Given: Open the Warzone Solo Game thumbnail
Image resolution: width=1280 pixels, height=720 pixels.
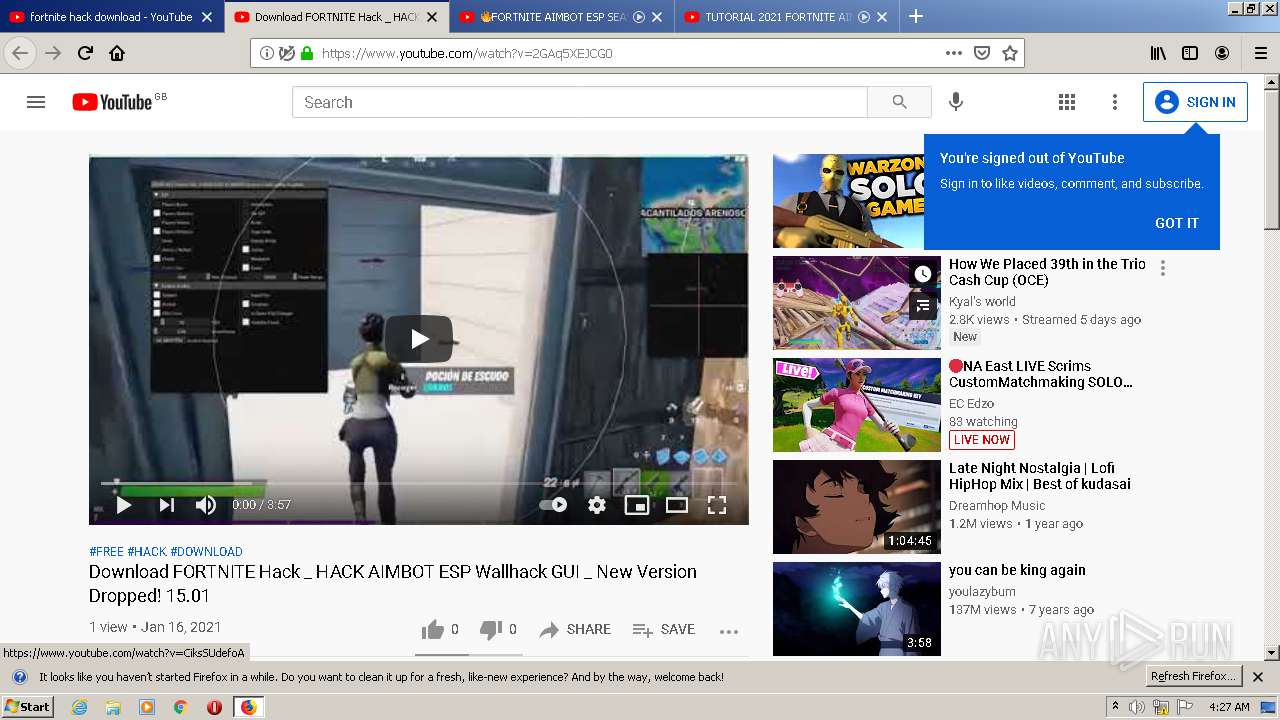Looking at the screenshot, I should [x=848, y=201].
